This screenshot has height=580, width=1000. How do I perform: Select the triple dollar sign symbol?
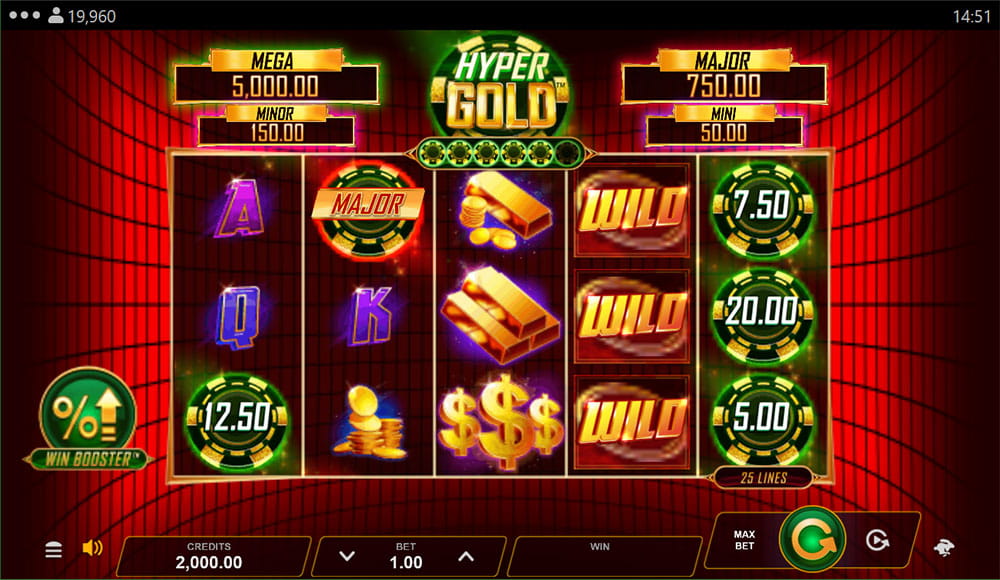[501, 420]
